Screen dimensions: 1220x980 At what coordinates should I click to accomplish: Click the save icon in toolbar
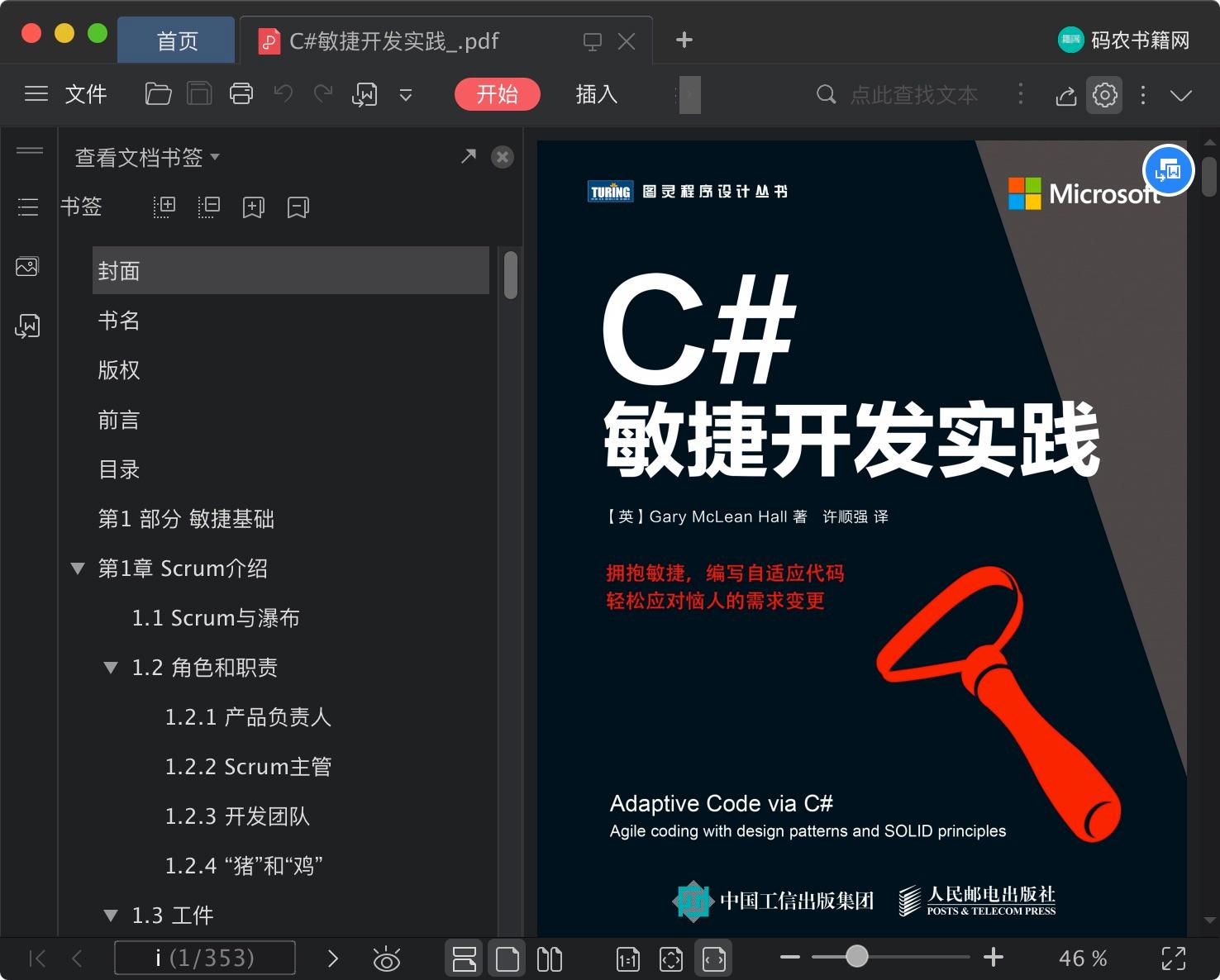pyautogui.click(x=199, y=94)
